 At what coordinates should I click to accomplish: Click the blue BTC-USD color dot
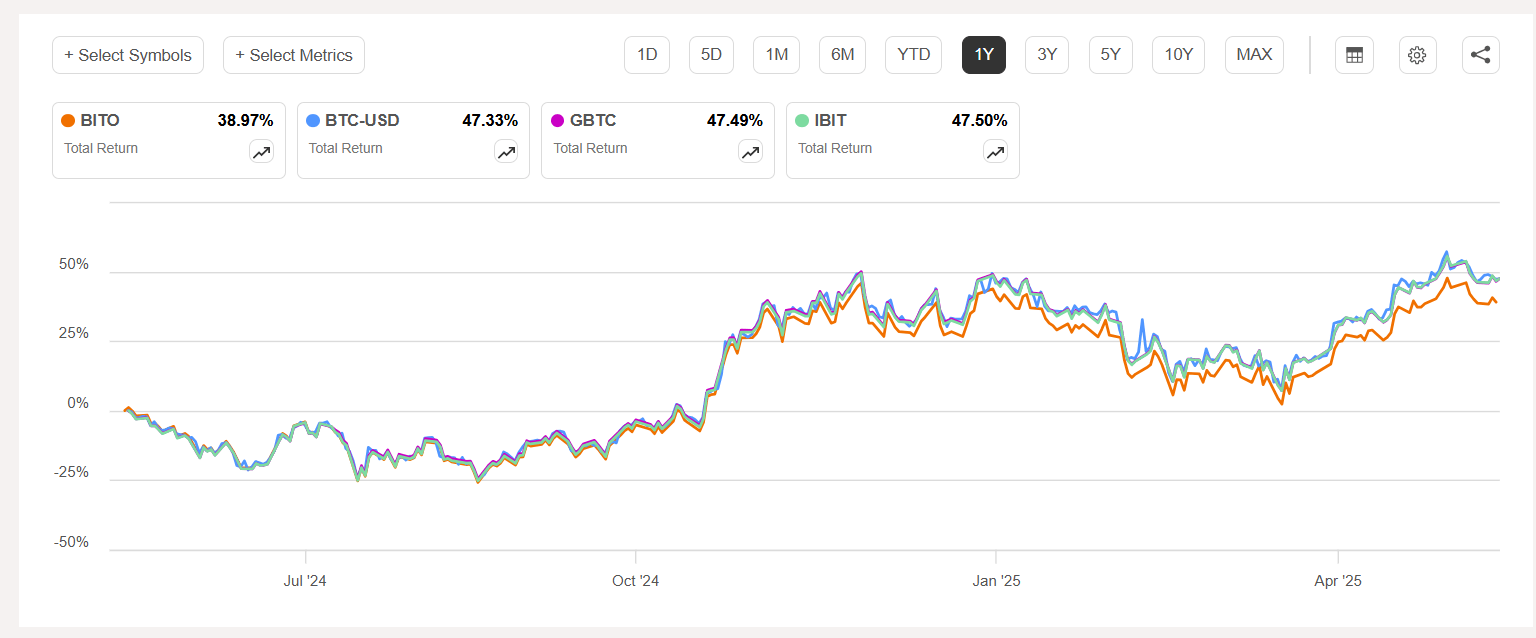click(313, 121)
